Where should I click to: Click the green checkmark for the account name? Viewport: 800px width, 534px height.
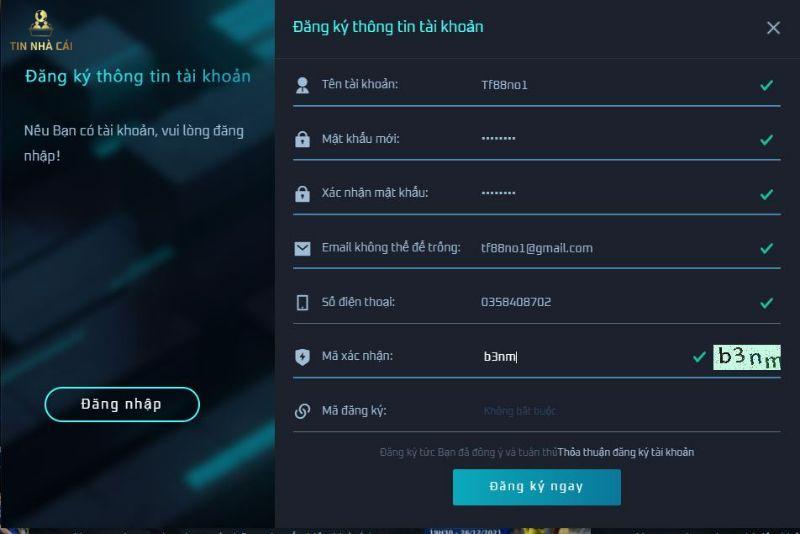point(766,85)
